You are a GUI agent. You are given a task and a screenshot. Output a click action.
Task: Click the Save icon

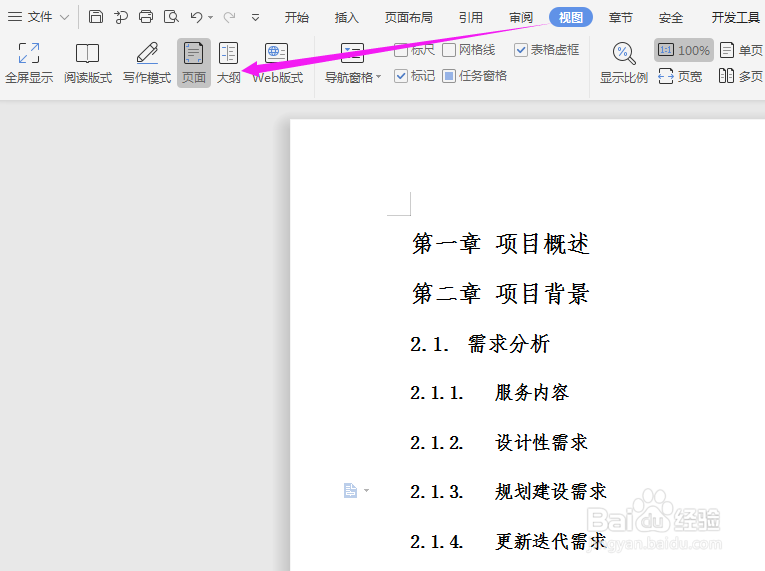coord(96,17)
